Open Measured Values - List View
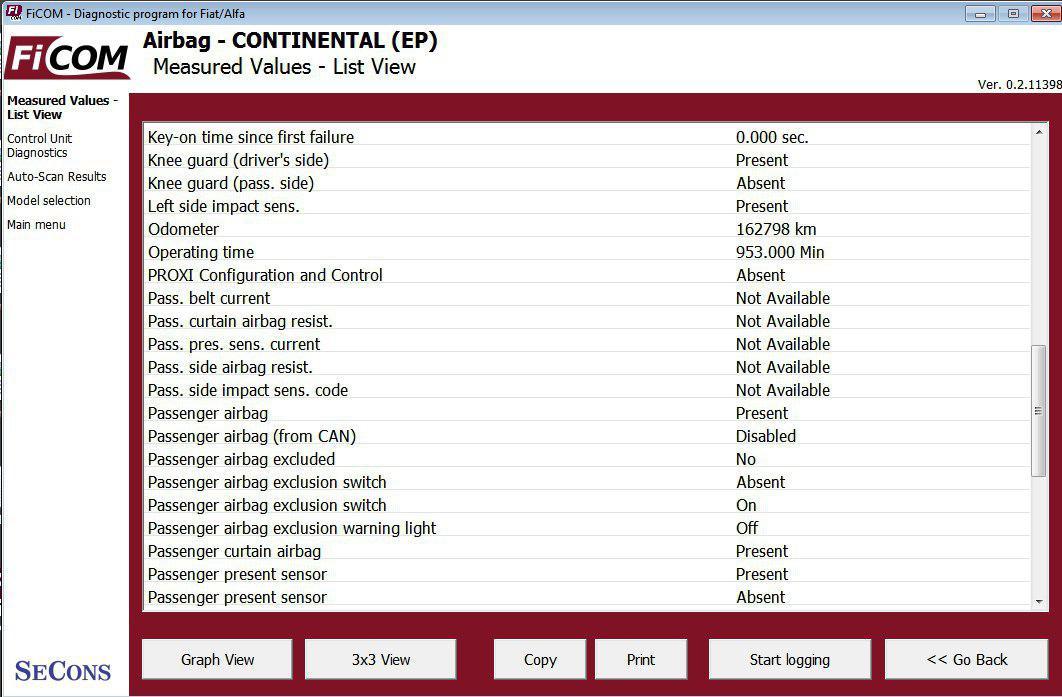The image size is (1062, 697). pos(62,107)
